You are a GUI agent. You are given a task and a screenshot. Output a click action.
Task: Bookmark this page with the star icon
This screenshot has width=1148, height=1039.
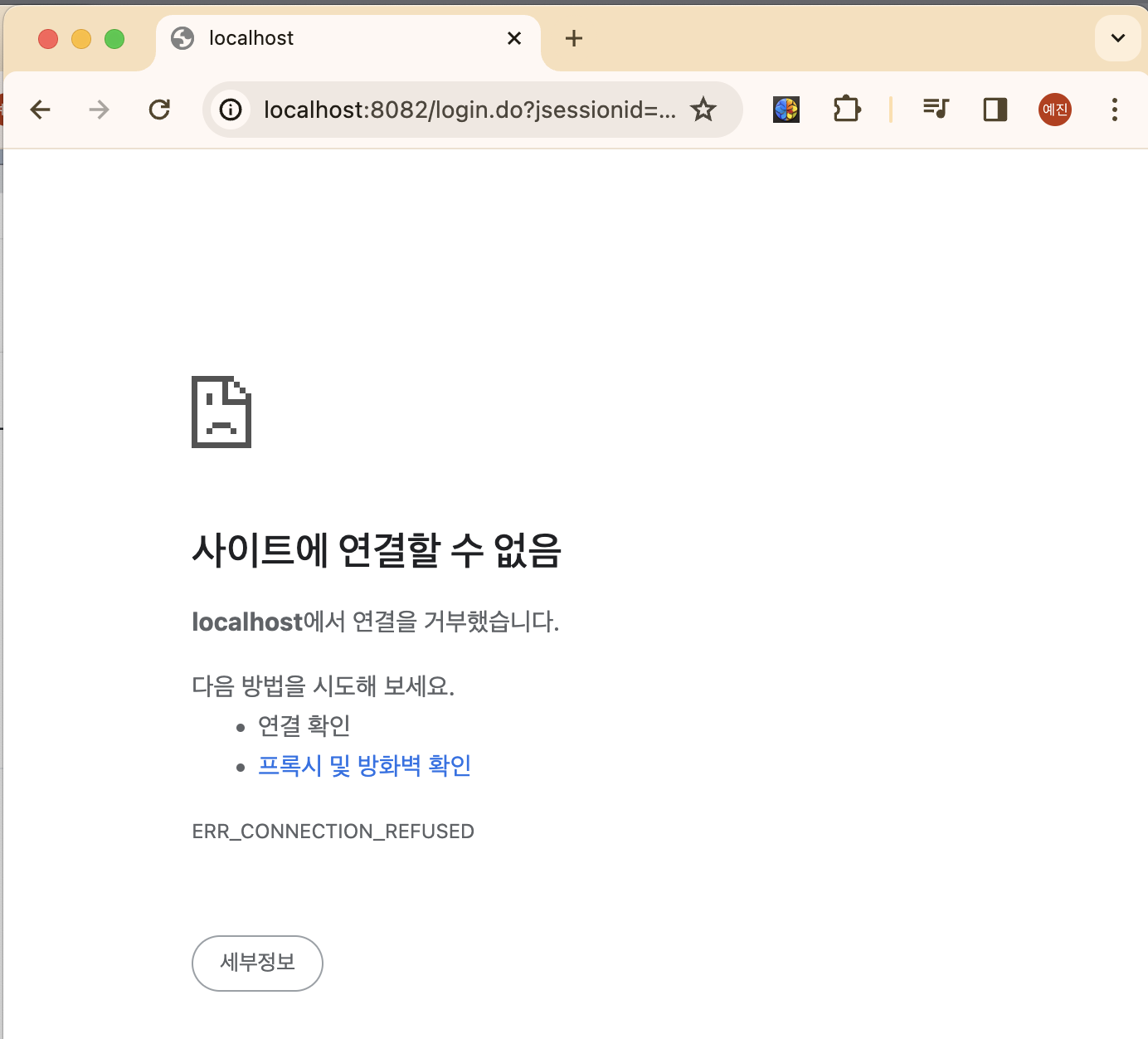click(703, 109)
